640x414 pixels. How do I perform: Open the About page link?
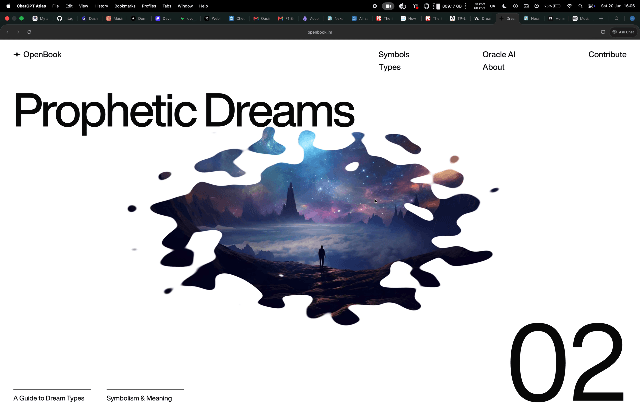click(493, 67)
